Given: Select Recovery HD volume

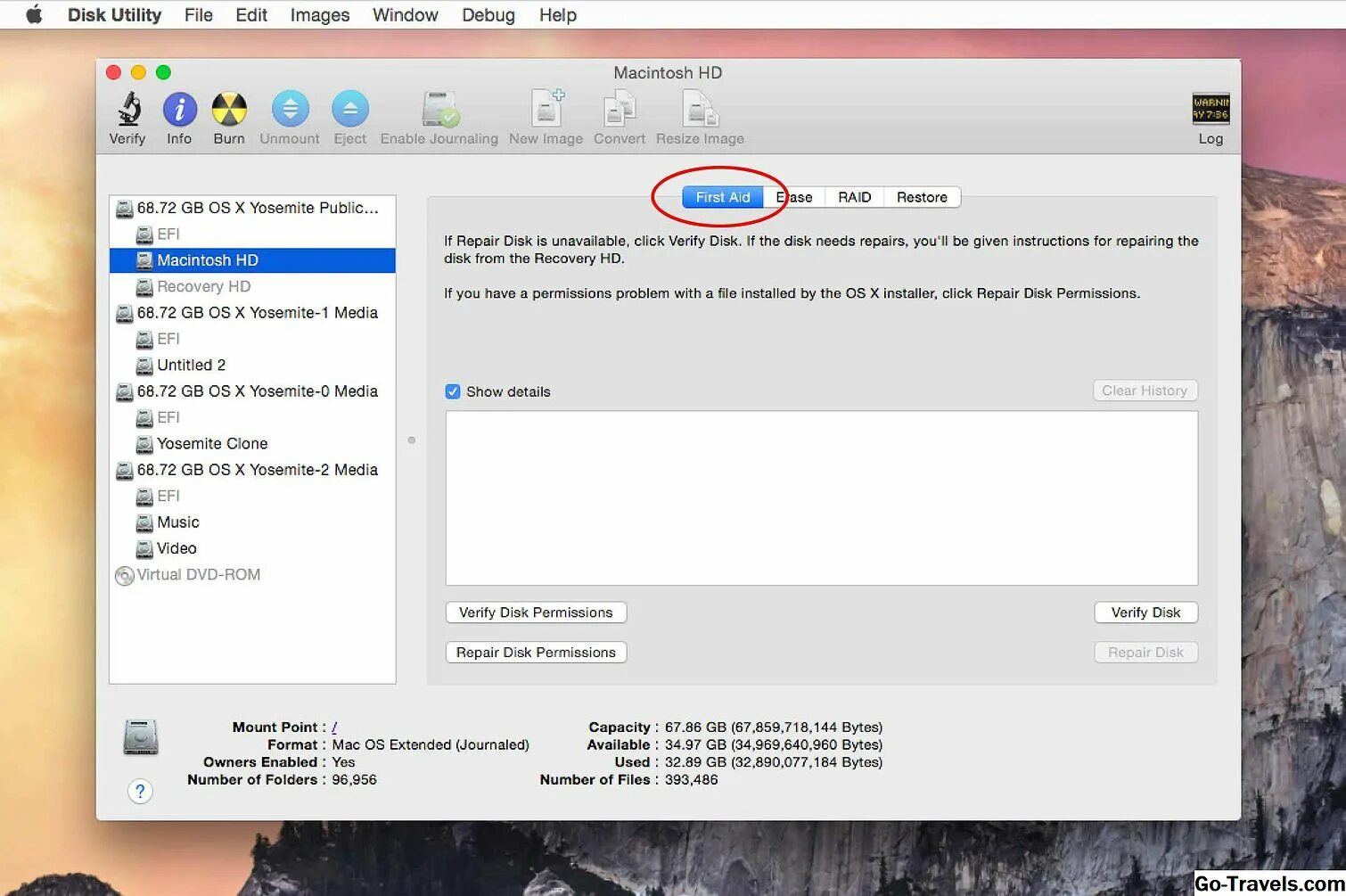Looking at the screenshot, I should [x=252, y=286].
